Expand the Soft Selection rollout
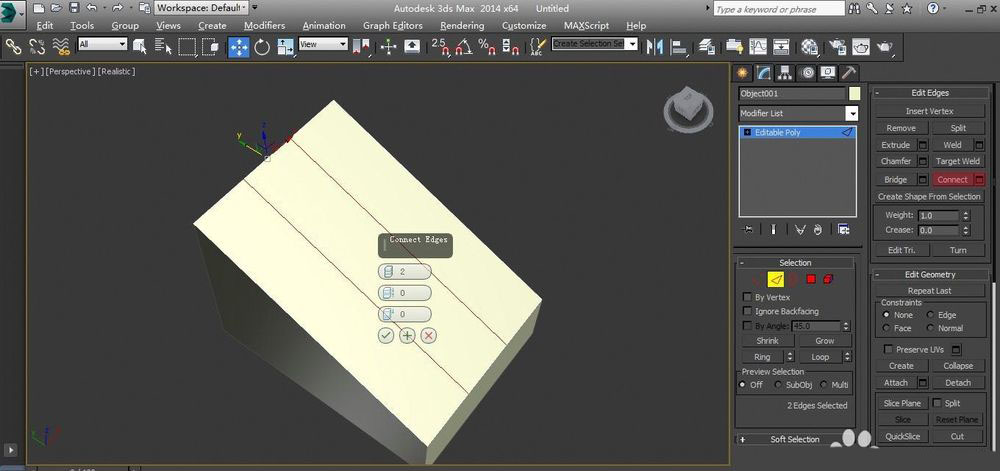Viewport: 1000px width, 471px height. click(x=794, y=439)
